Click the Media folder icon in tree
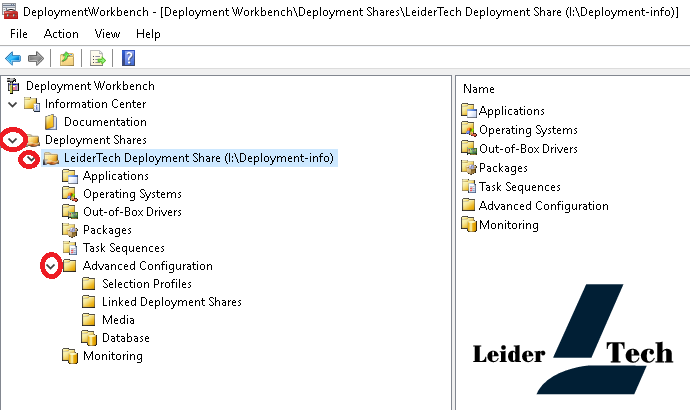Viewport: 690px width, 410px height. pyautogui.click(x=88, y=320)
